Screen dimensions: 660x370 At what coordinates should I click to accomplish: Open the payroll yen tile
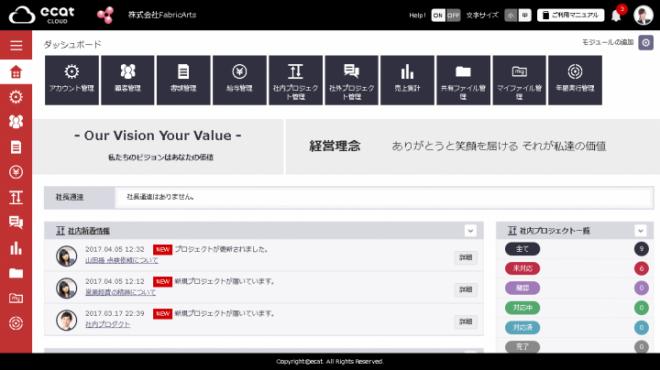(240, 80)
